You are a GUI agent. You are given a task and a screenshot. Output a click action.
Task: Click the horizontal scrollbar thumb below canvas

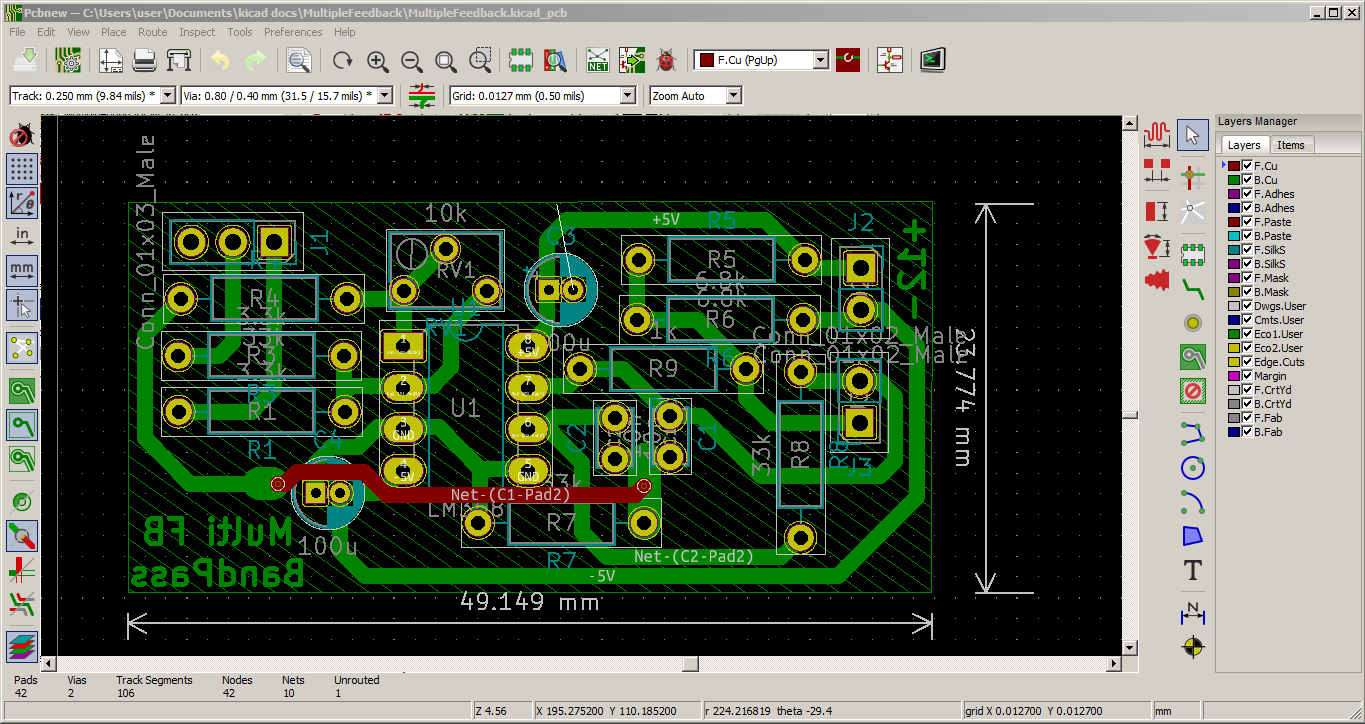[x=690, y=664]
